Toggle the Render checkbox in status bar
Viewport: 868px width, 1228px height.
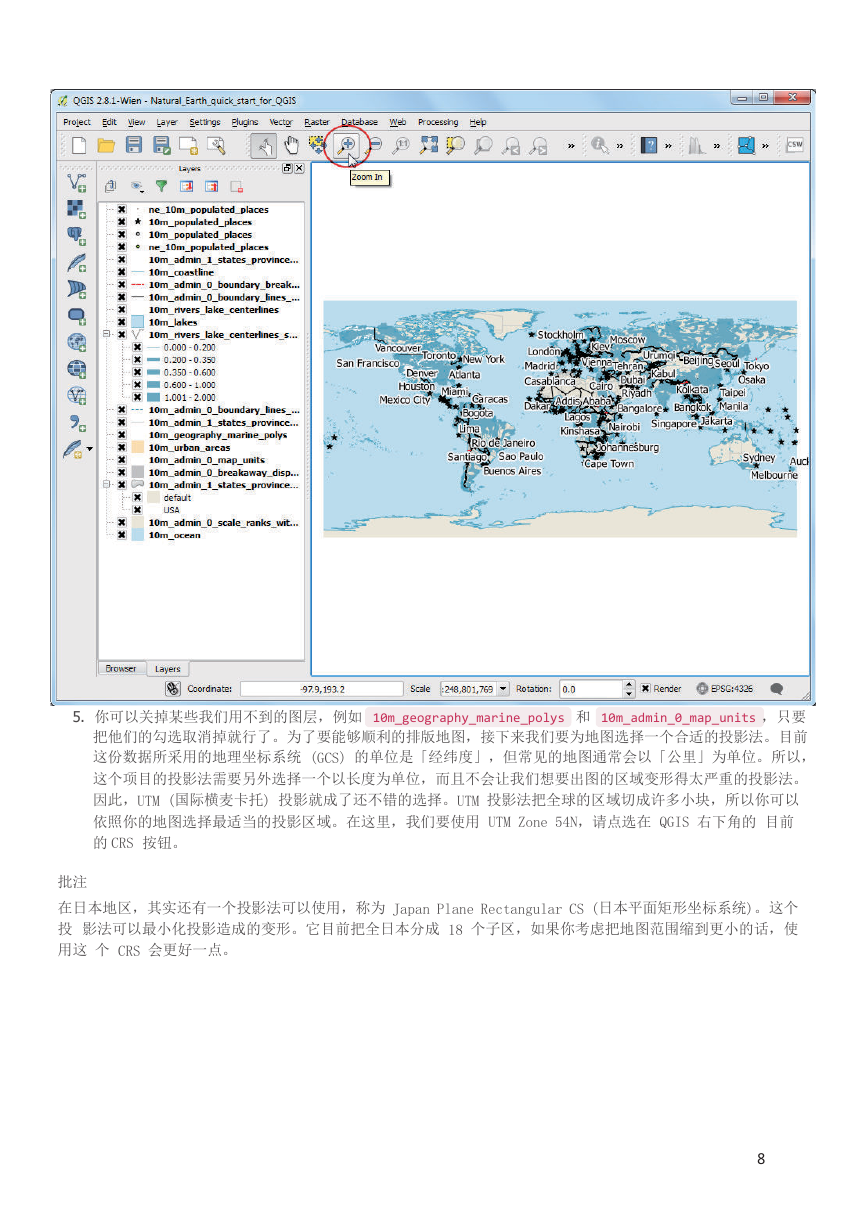(646, 689)
